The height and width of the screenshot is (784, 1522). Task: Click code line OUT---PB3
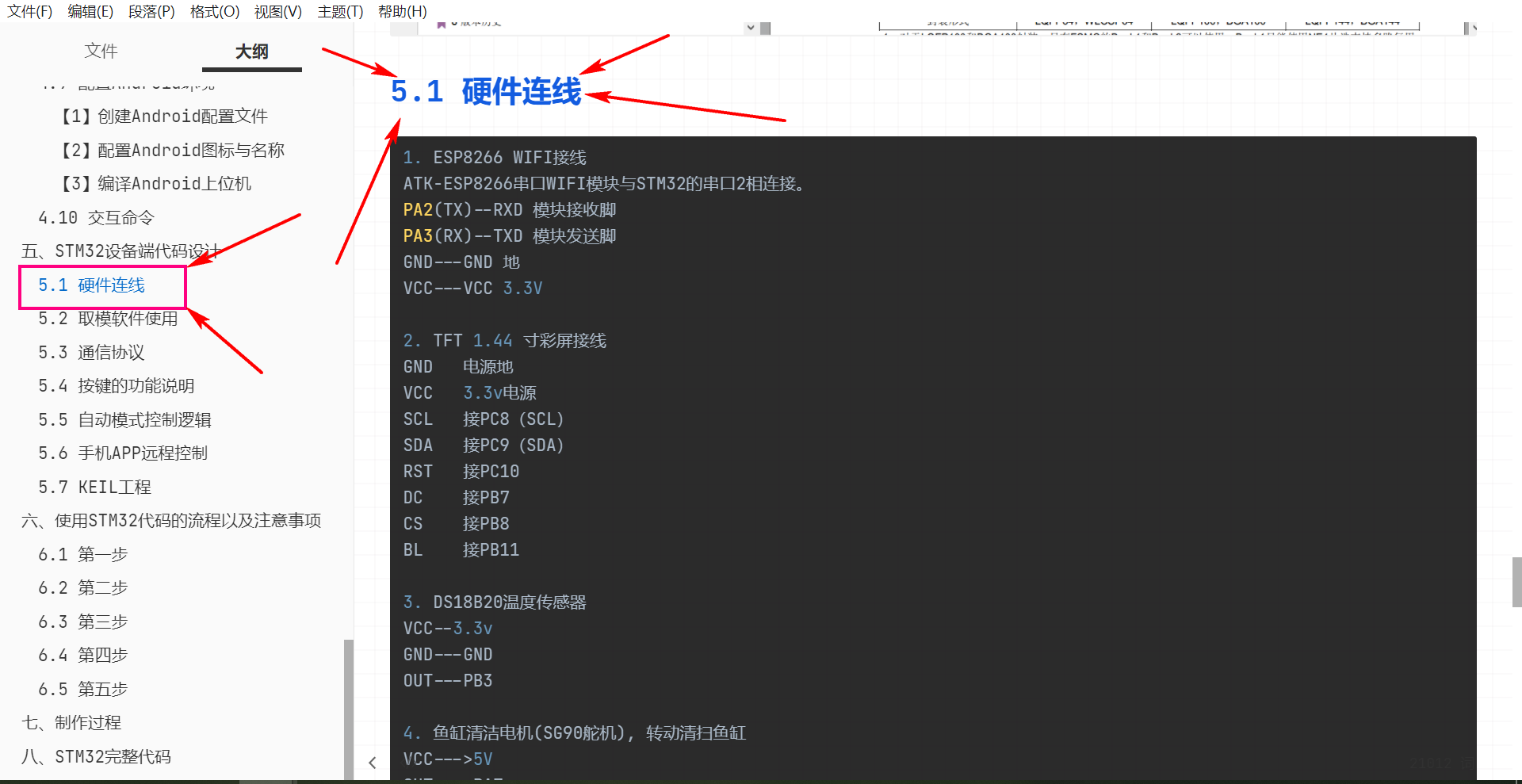448,681
